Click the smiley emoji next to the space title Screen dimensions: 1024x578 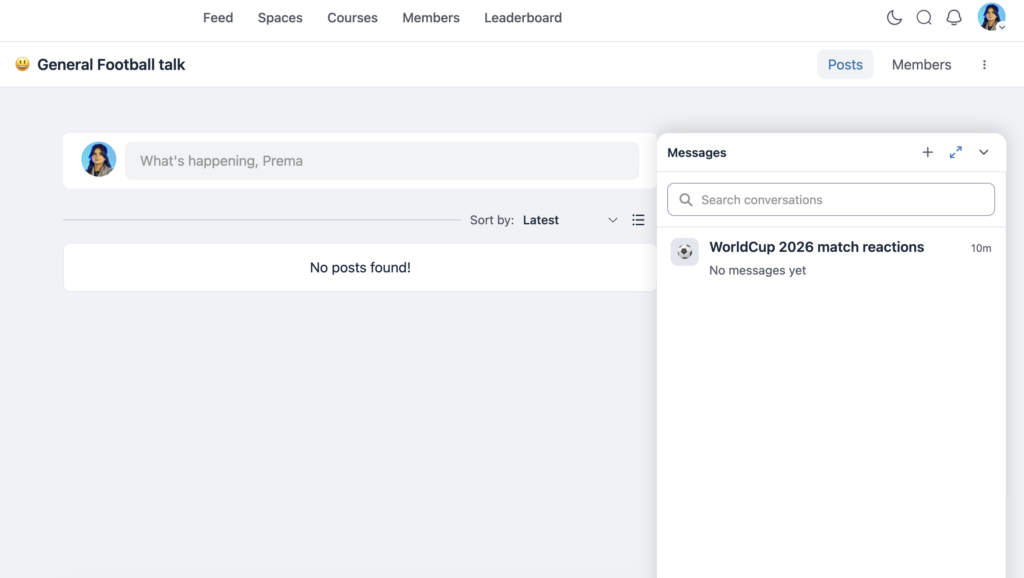[22, 64]
